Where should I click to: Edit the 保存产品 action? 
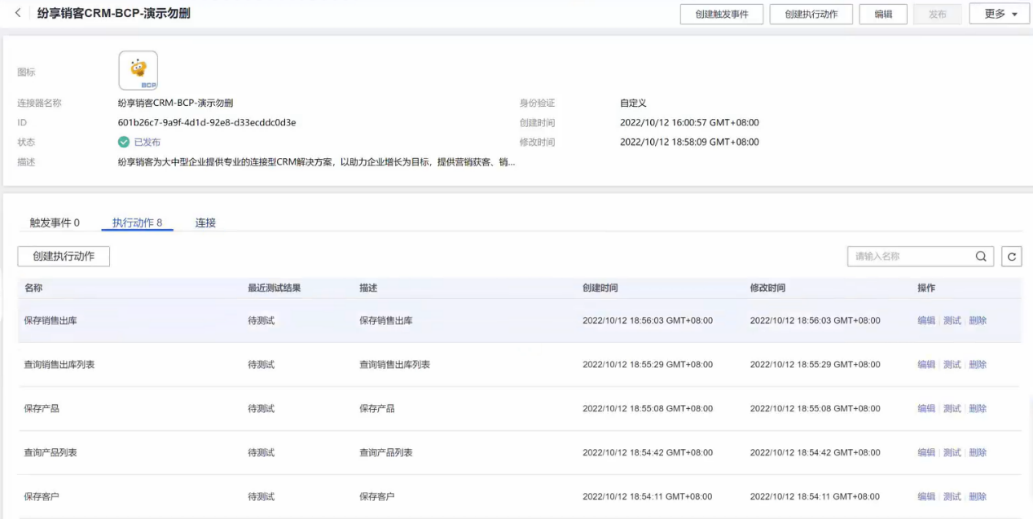(x=926, y=408)
